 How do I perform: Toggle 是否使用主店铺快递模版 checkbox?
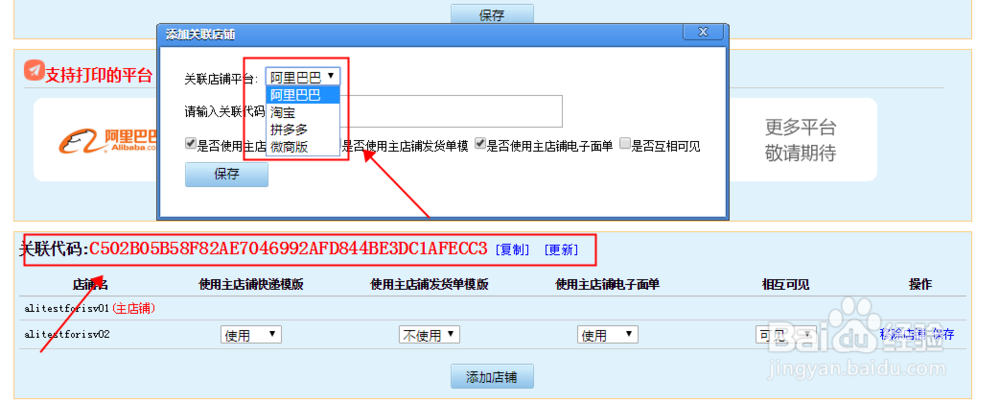click(190, 144)
